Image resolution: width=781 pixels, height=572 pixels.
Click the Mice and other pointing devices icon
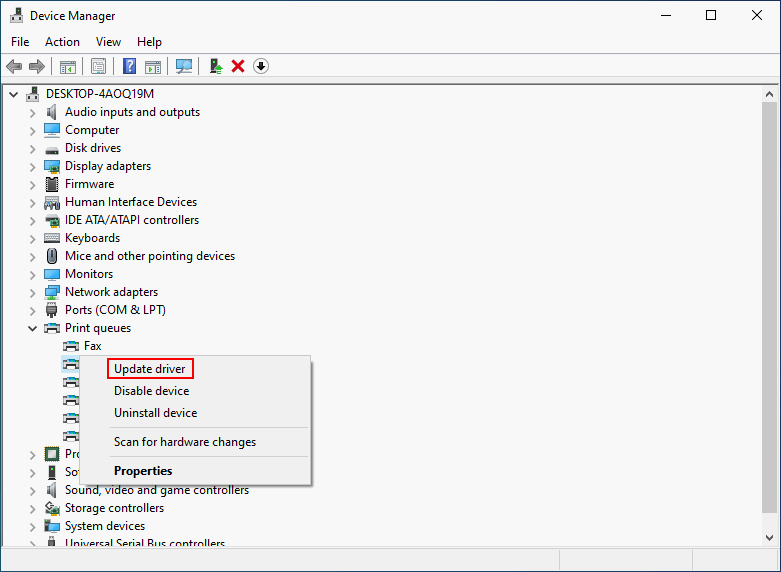(52, 256)
